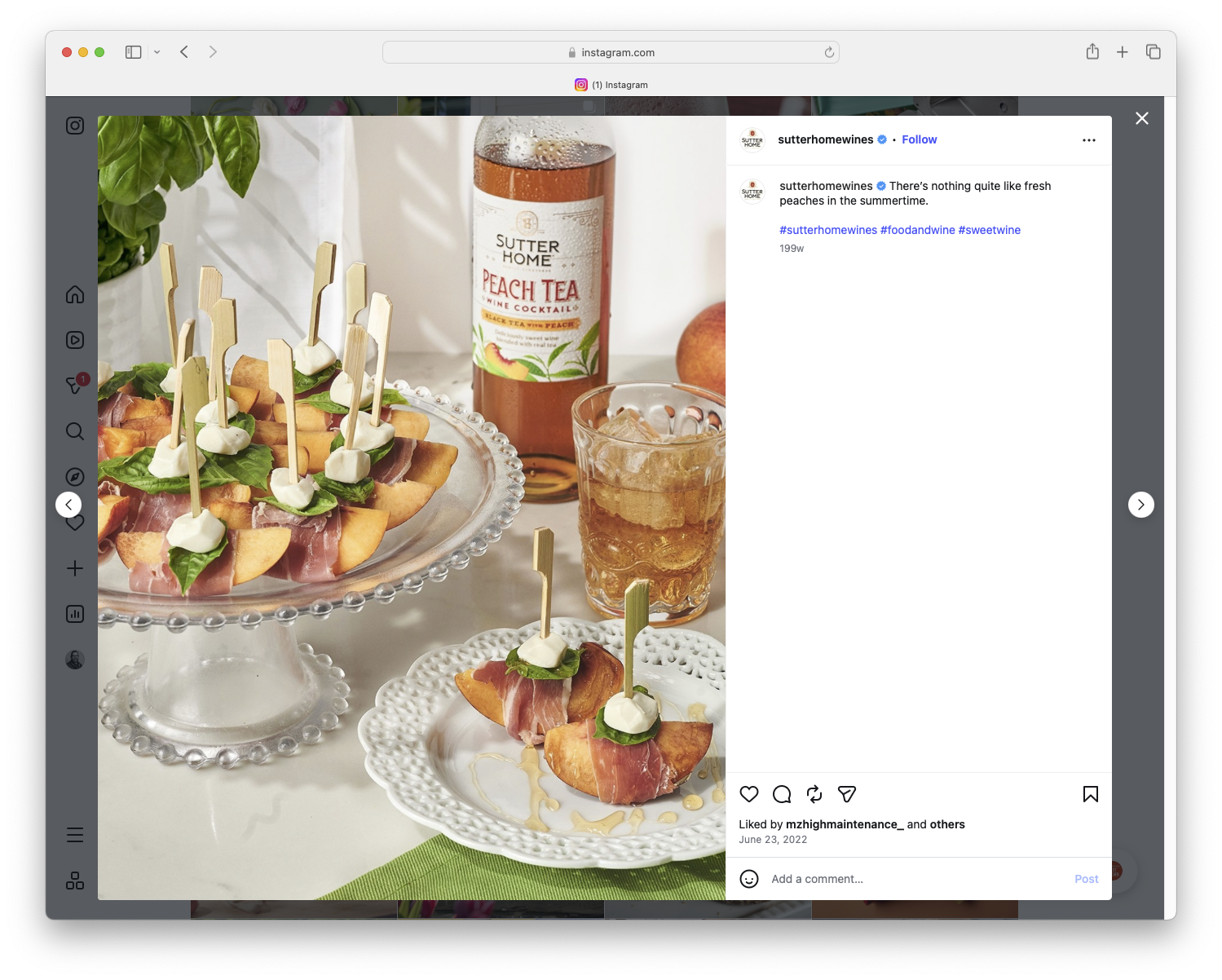The height and width of the screenshot is (980, 1222).
Task: Select the Instagram browser tab
Action: [x=611, y=85]
